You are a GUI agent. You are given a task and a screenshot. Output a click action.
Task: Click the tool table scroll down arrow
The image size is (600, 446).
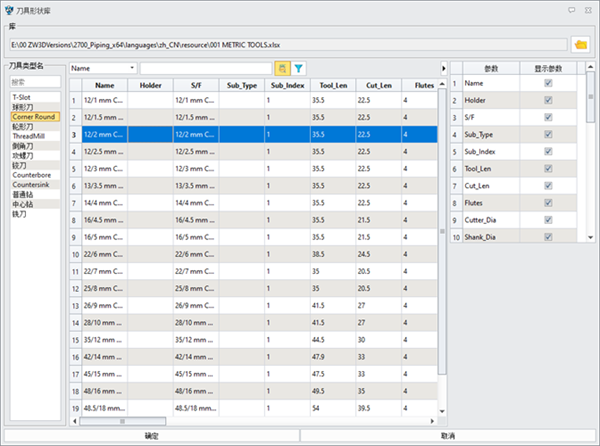[x=443, y=410]
